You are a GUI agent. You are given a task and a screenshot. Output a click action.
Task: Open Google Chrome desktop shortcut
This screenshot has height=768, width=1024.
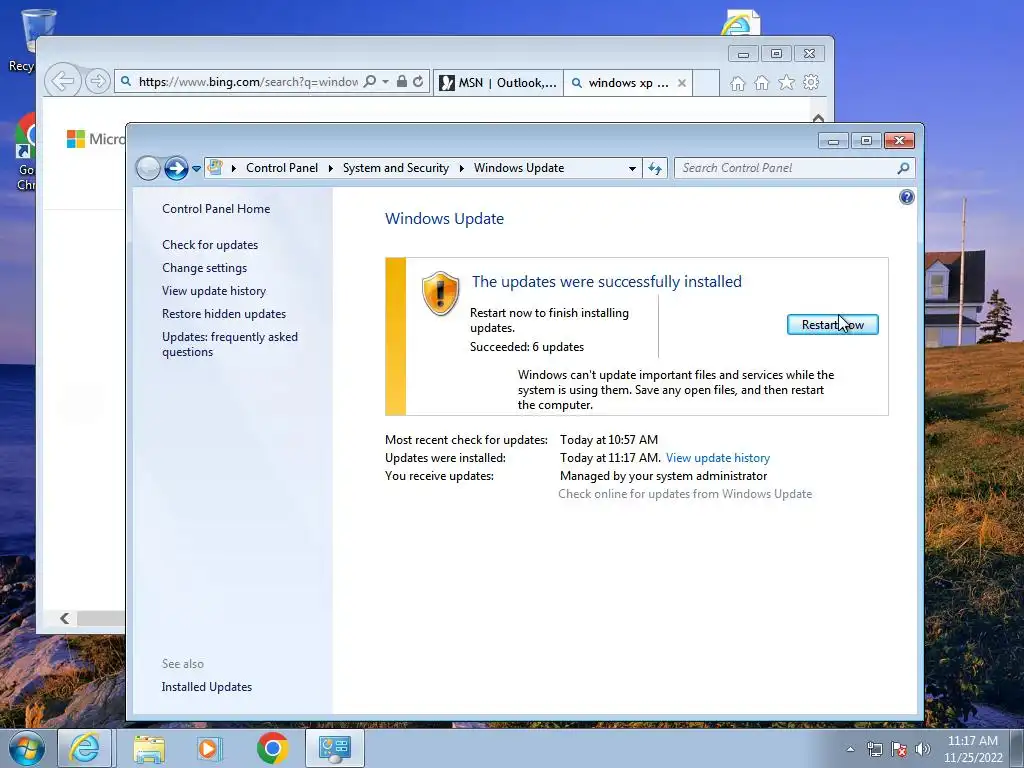26,152
